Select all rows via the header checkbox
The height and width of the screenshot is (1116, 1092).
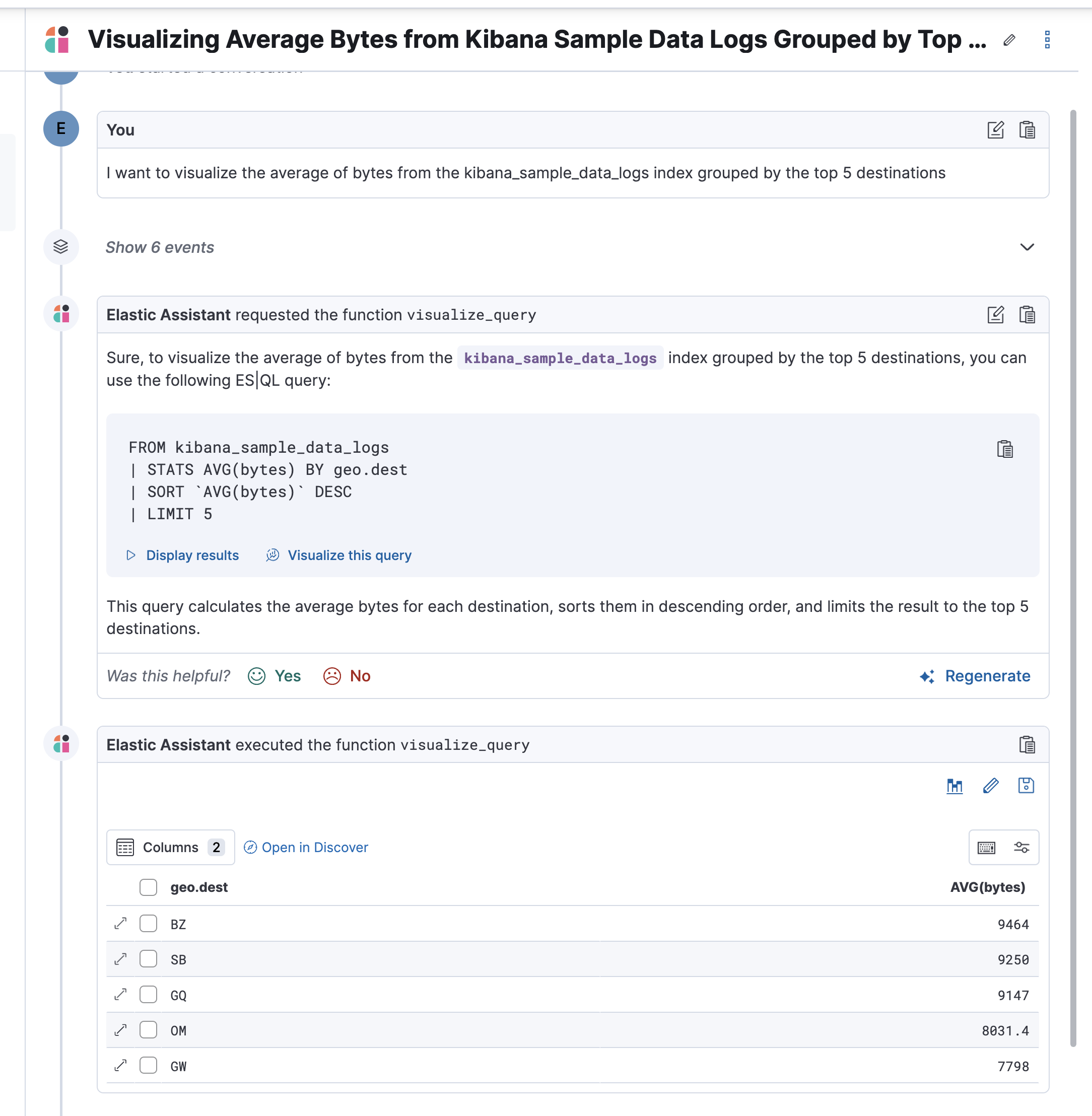click(x=148, y=887)
